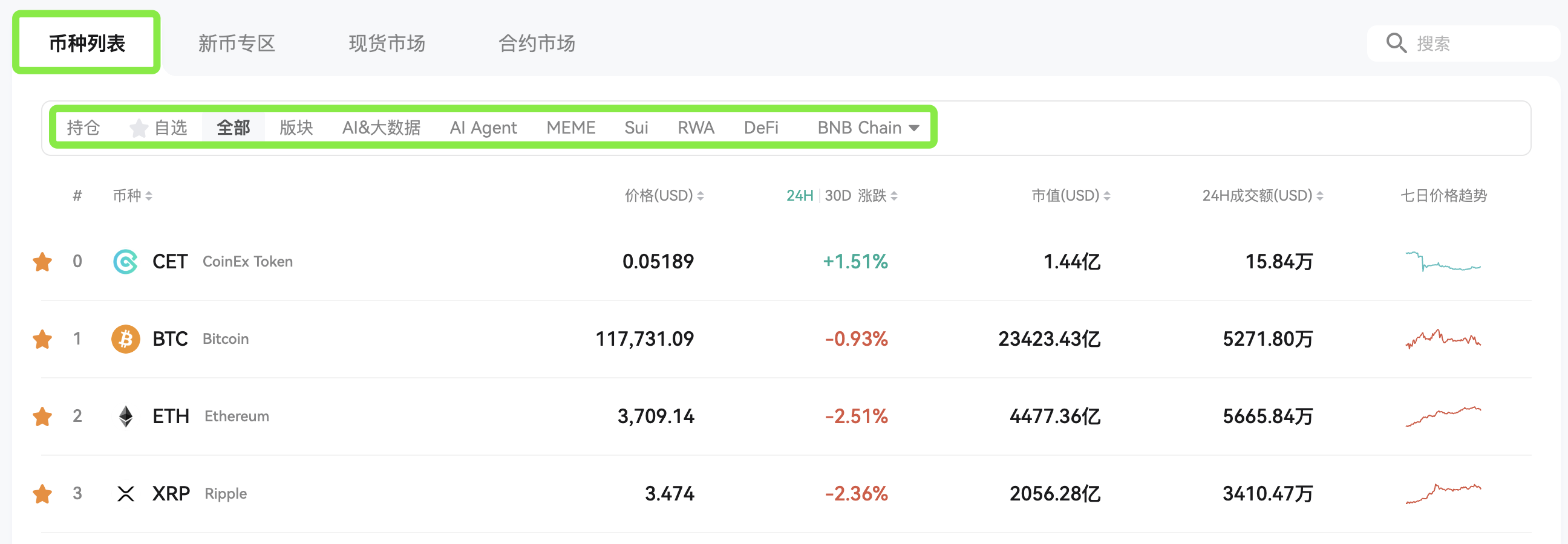The image size is (1568, 544).
Task: Click BTC market cap 23423.43亿
Action: pos(1049,339)
